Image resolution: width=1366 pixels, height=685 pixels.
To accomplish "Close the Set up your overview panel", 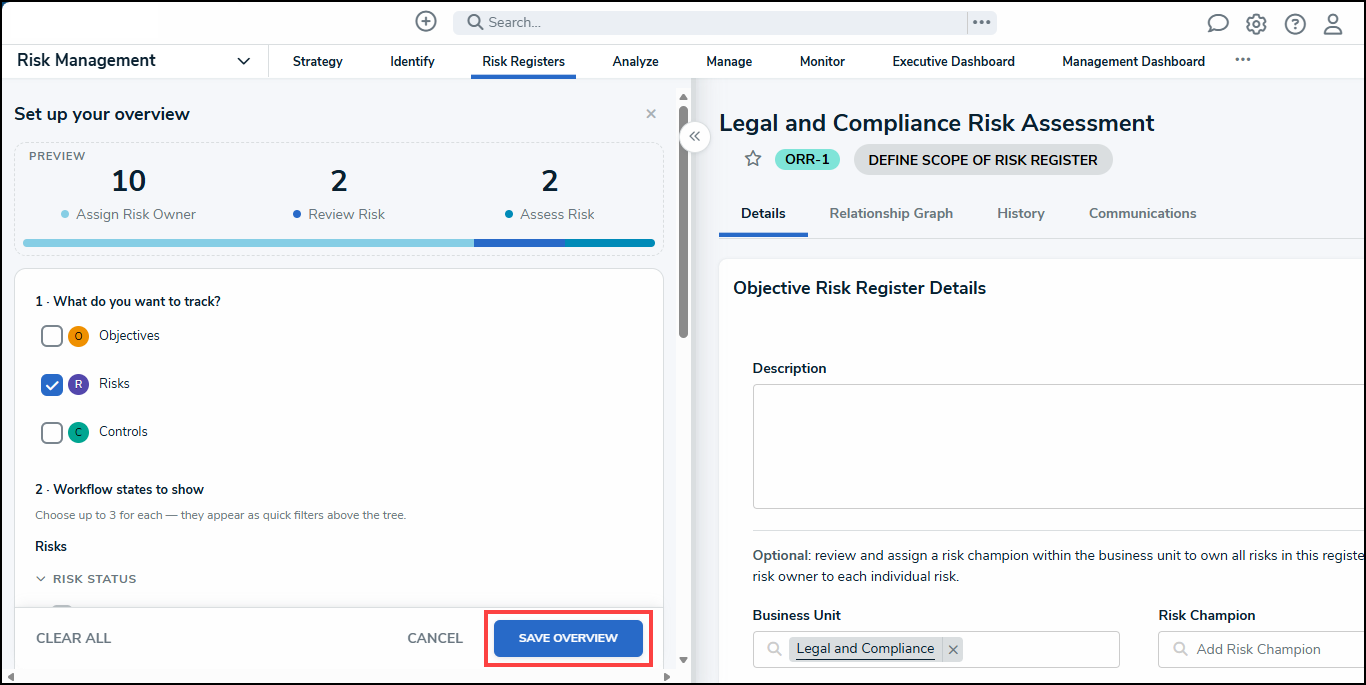I will [x=651, y=114].
